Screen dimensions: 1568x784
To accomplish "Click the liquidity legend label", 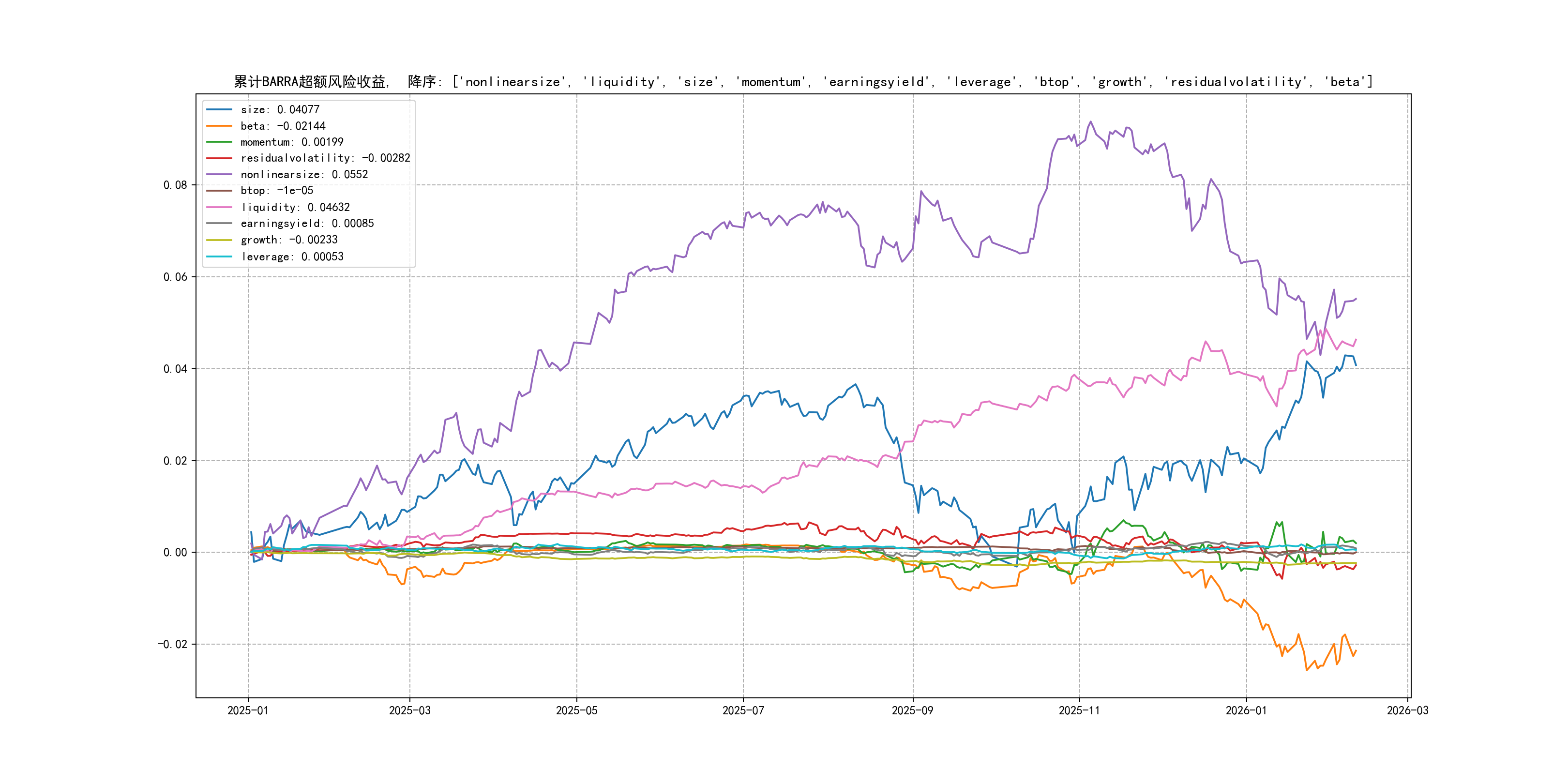I will click(295, 208).
